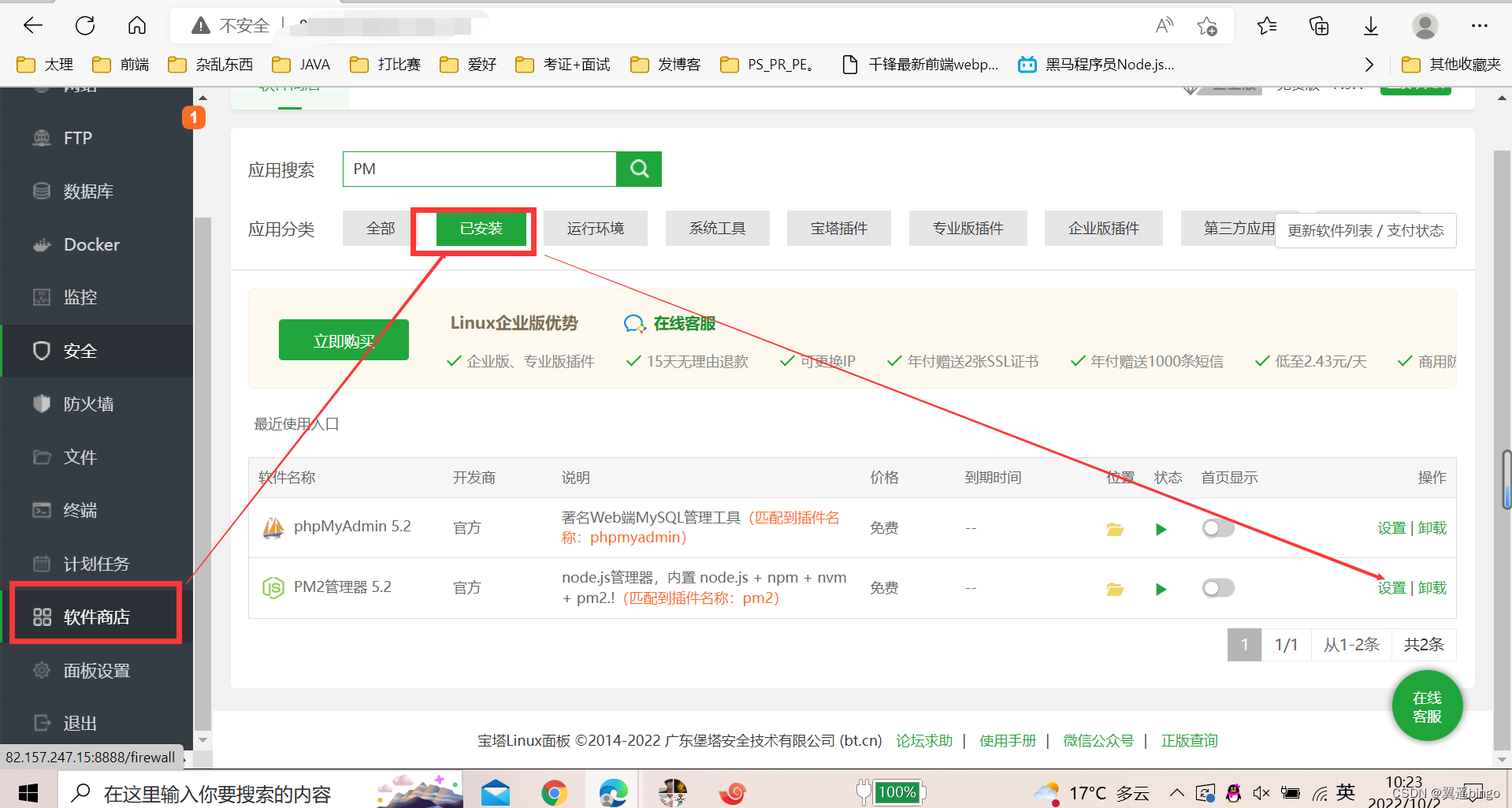Toggle phpMyAdmin homepage display switch
The image size is (1512, 808).
pyautogui.click(x=1218, y=527)
